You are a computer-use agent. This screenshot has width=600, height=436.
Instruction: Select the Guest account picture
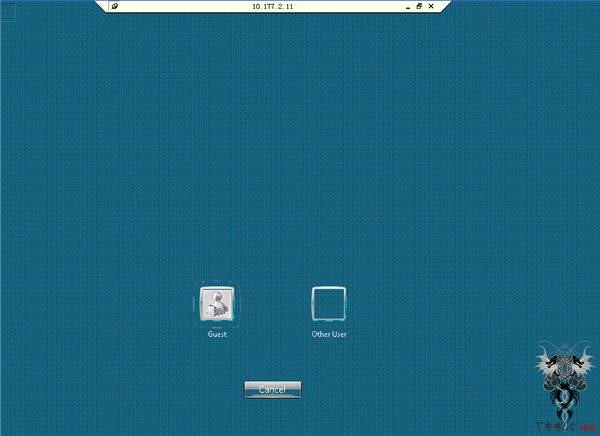(x=217, y=304)
